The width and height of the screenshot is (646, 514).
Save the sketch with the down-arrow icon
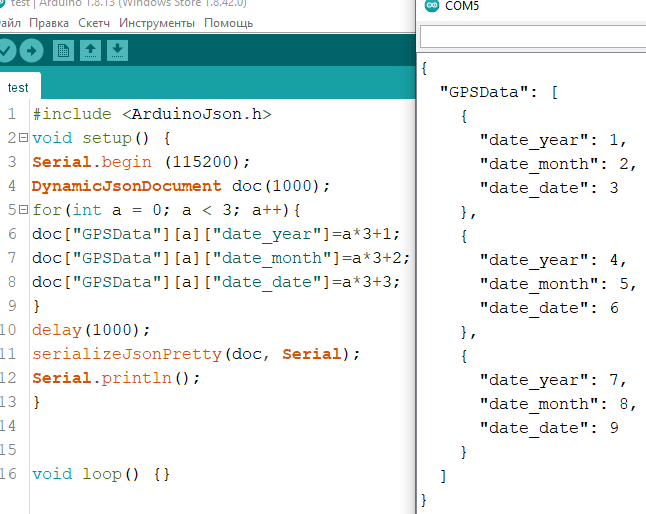click(117, 51)
